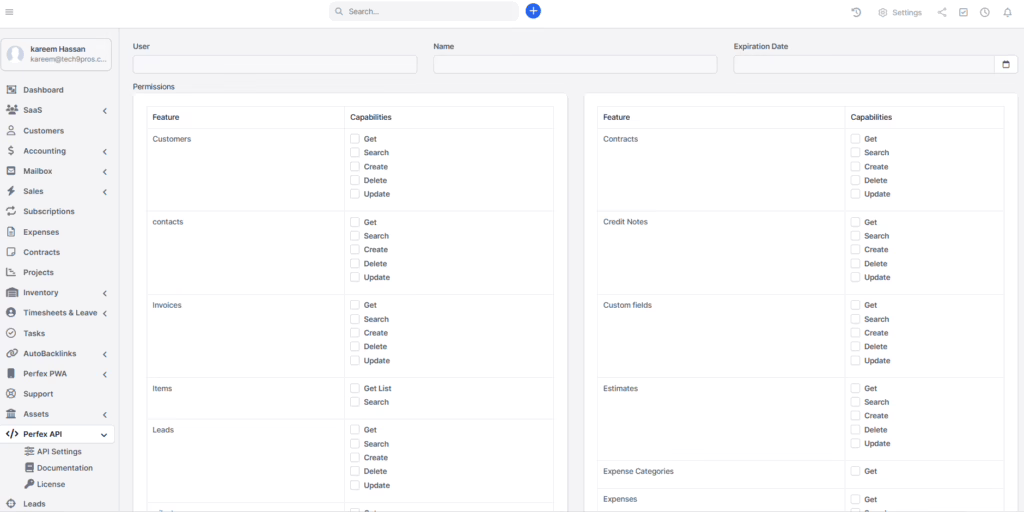Enable Get capability for Customers
This screenshot has height=512, width=1024.
[x=355, y=139]
